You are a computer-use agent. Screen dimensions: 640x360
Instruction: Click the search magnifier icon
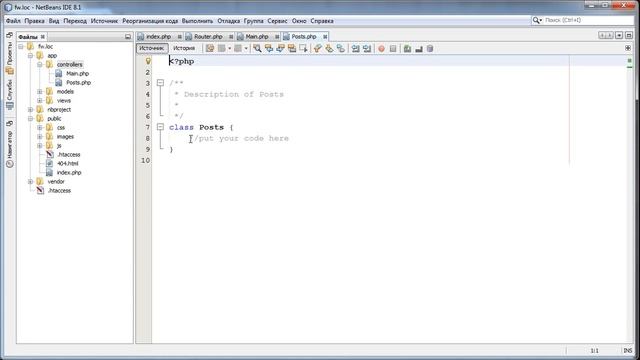pos(536,20)
